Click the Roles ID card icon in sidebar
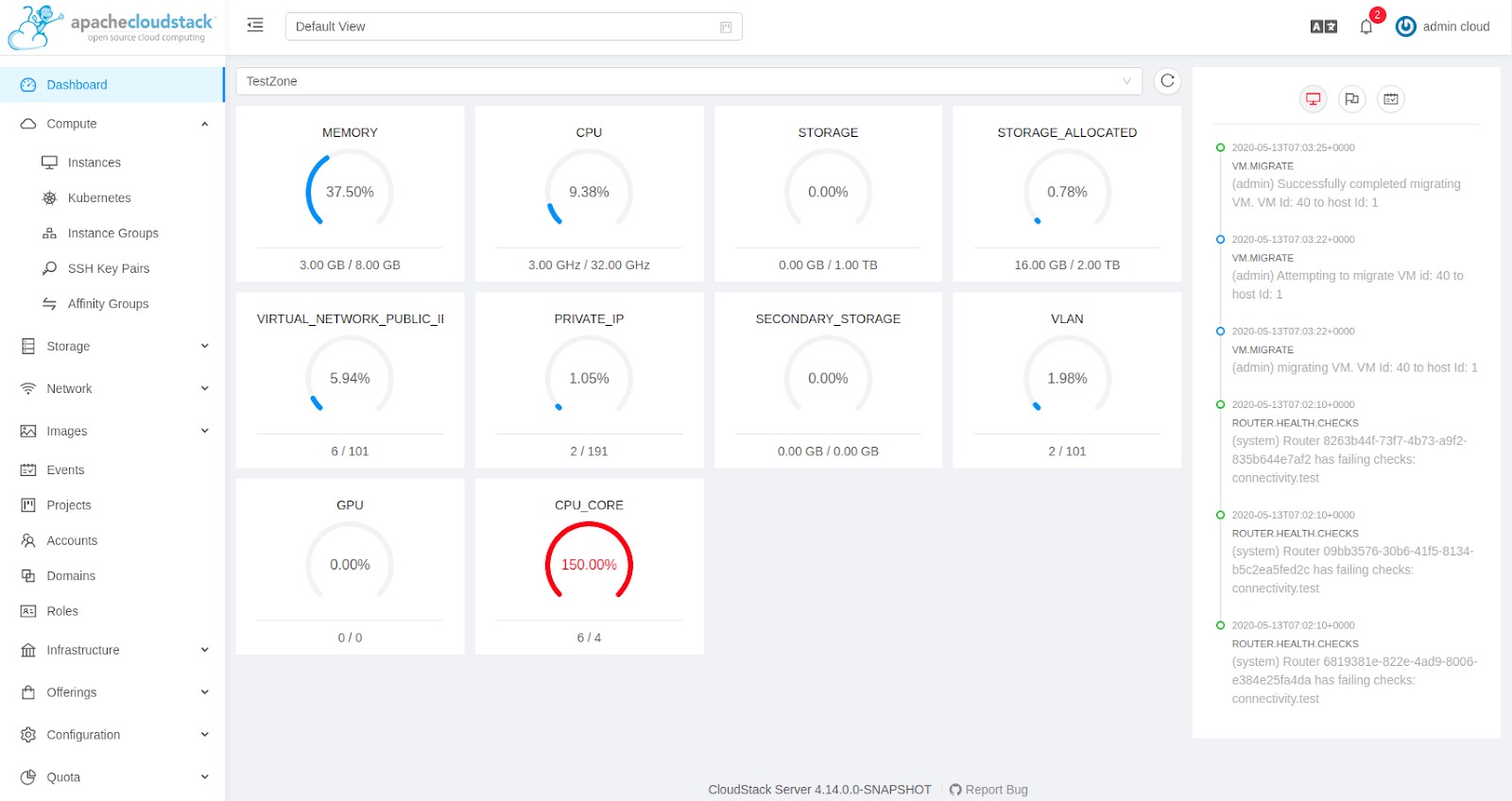1512x801 pixels. [x=28, y=611]
